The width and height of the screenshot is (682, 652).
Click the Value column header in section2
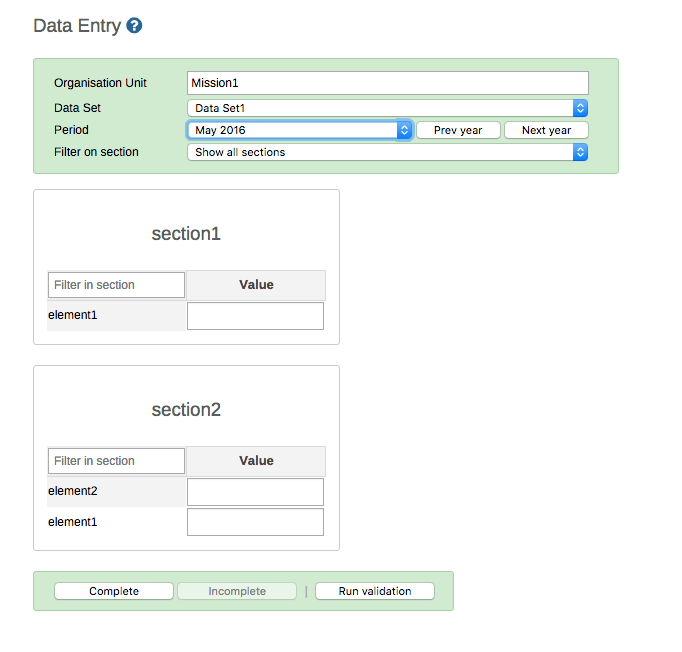click(x=256, y=461)
